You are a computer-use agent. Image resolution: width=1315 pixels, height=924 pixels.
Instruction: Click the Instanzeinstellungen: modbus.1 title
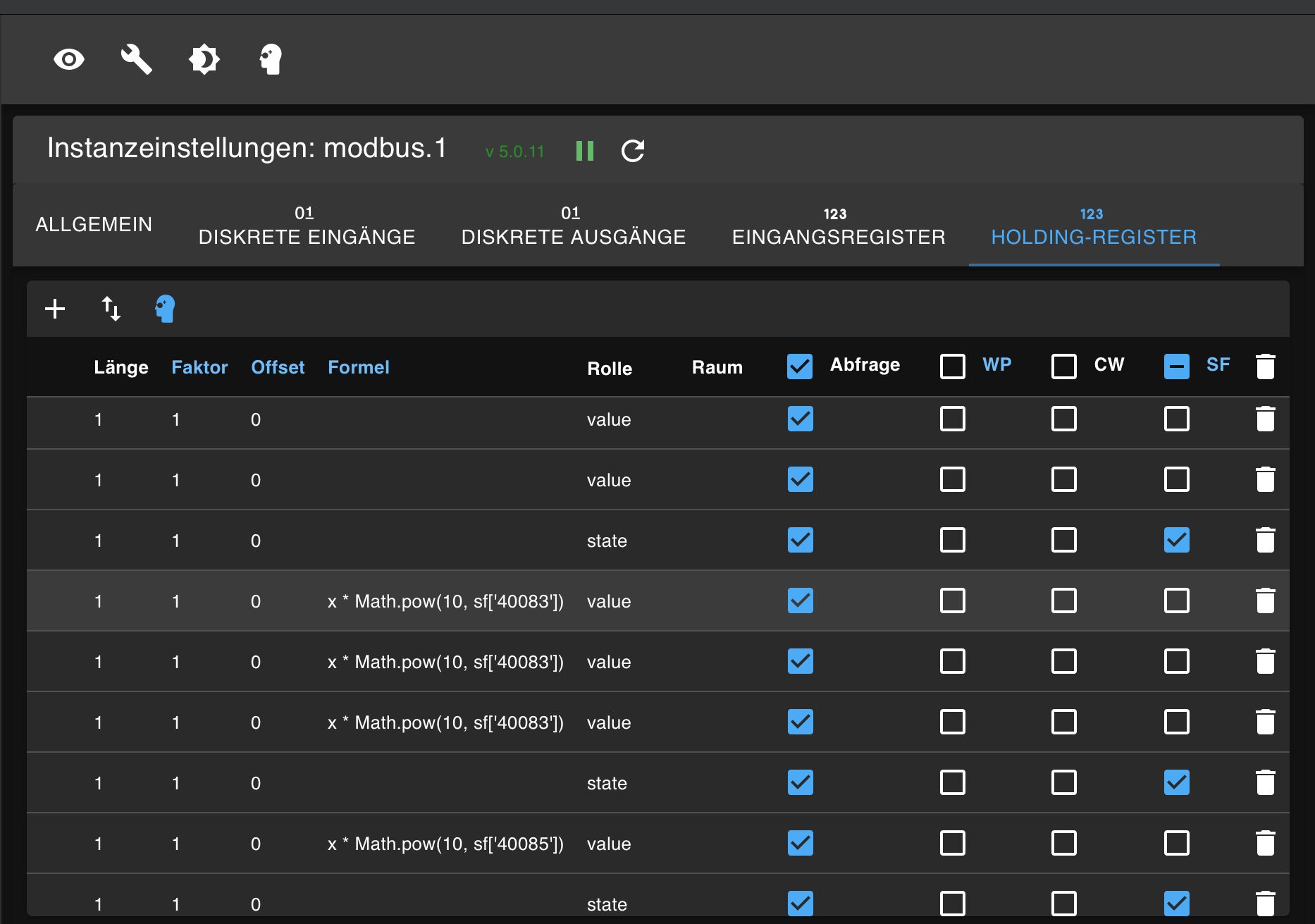coord(247,148)
